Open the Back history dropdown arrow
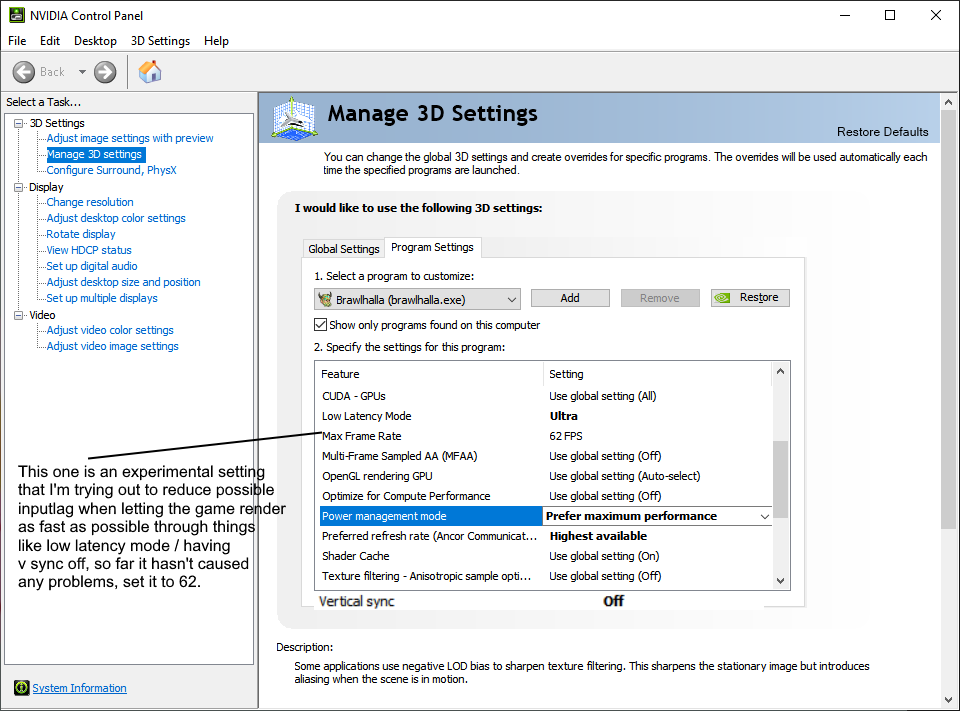The image size is (960, 711). point(82,72)
